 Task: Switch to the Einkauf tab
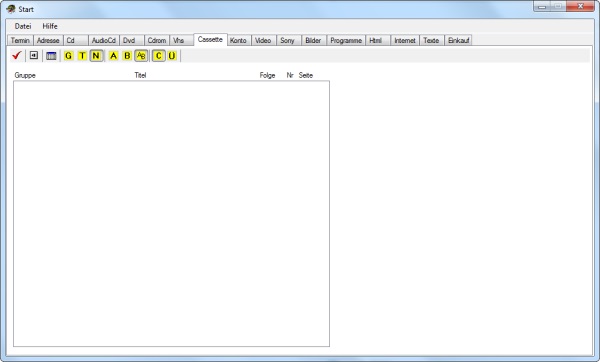[458, 40]
